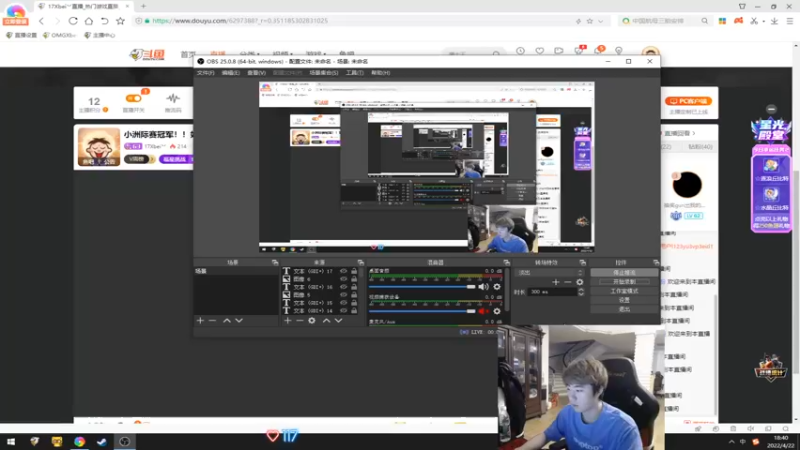This screenshot has width=800, height=450.
Task: Move the scene down in OBS
Action: [x=239, y=320]
